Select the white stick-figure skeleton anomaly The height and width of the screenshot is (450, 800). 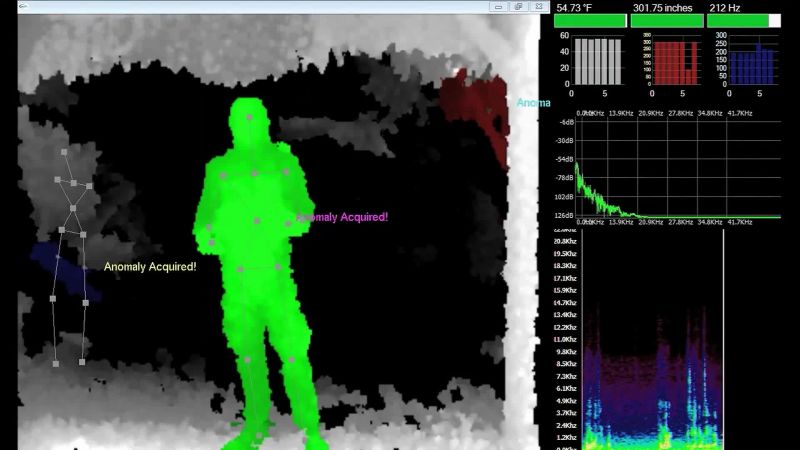pyautogui.click(x=71, y=258)
